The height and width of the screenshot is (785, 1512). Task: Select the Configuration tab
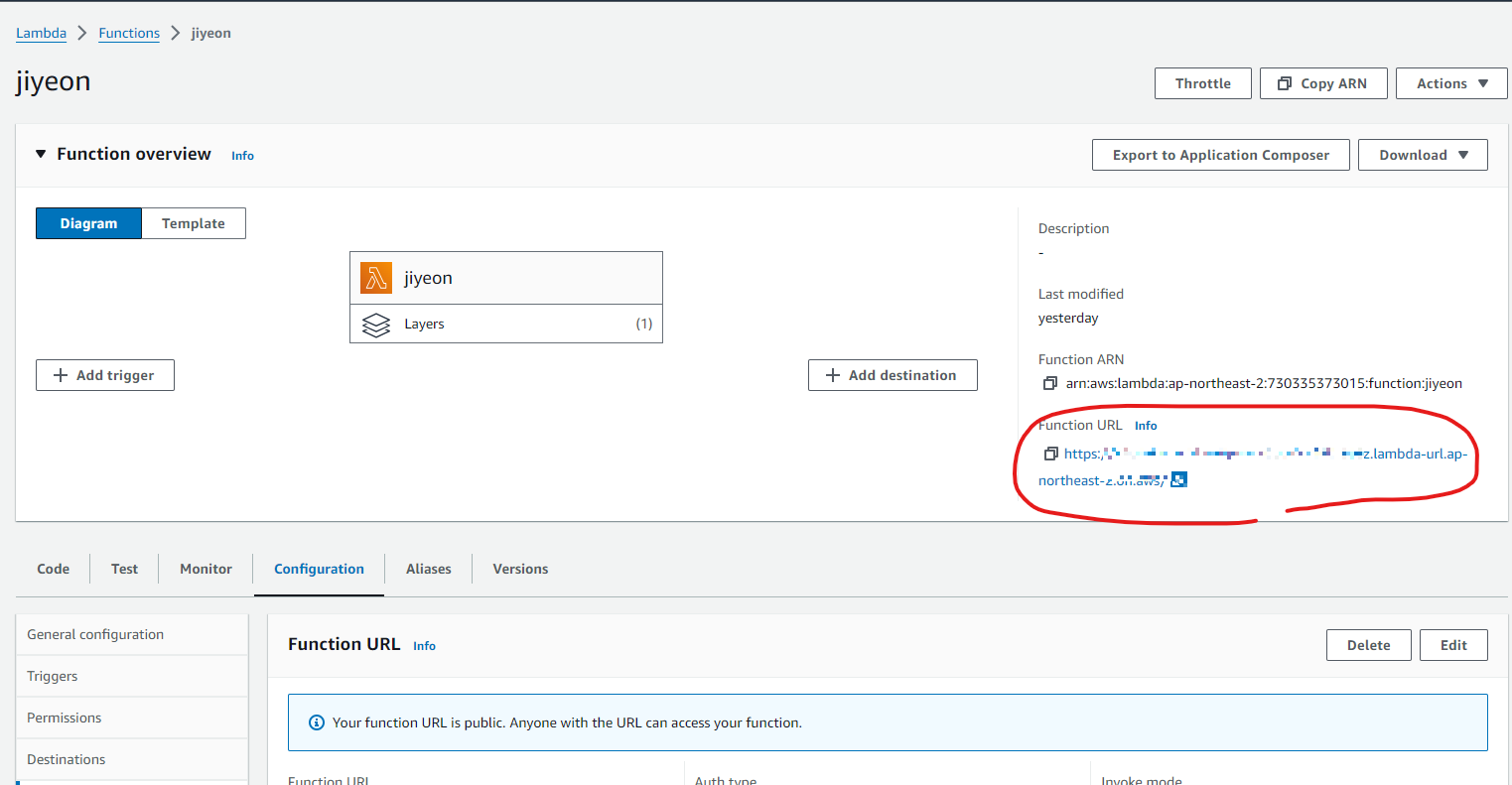319,569
